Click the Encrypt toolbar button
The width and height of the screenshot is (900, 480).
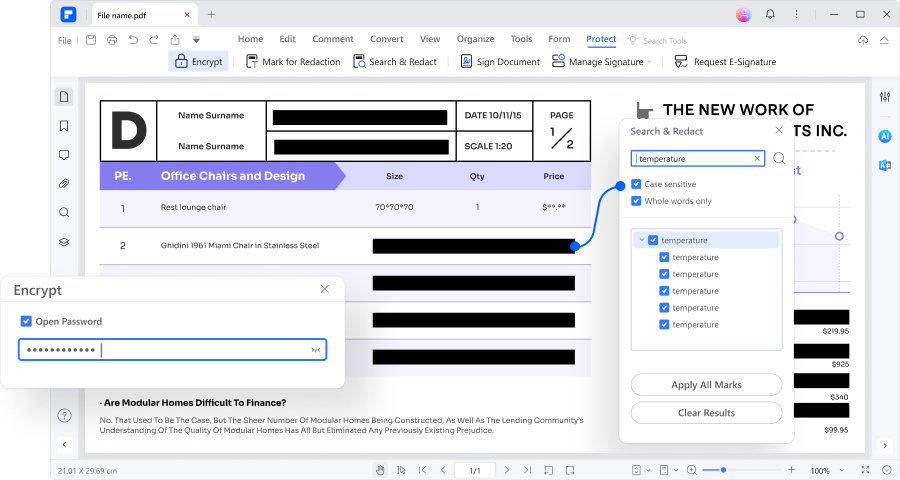tap(199, 61)
